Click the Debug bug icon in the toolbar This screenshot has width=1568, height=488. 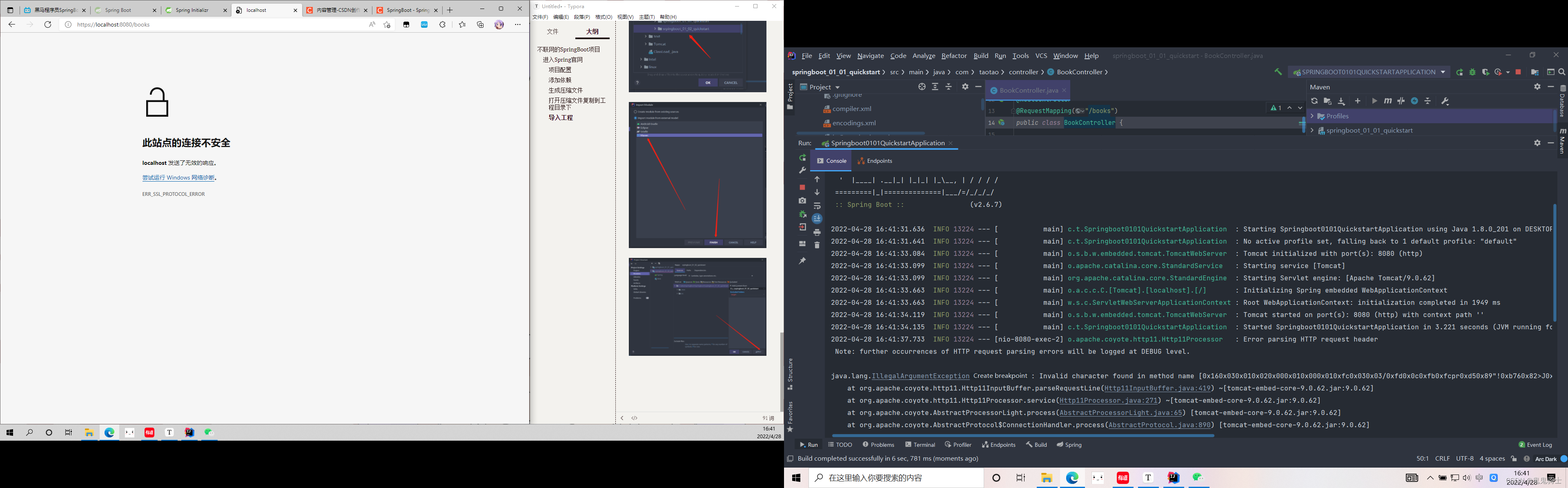pyautogui.click(x=1472, y=72)
